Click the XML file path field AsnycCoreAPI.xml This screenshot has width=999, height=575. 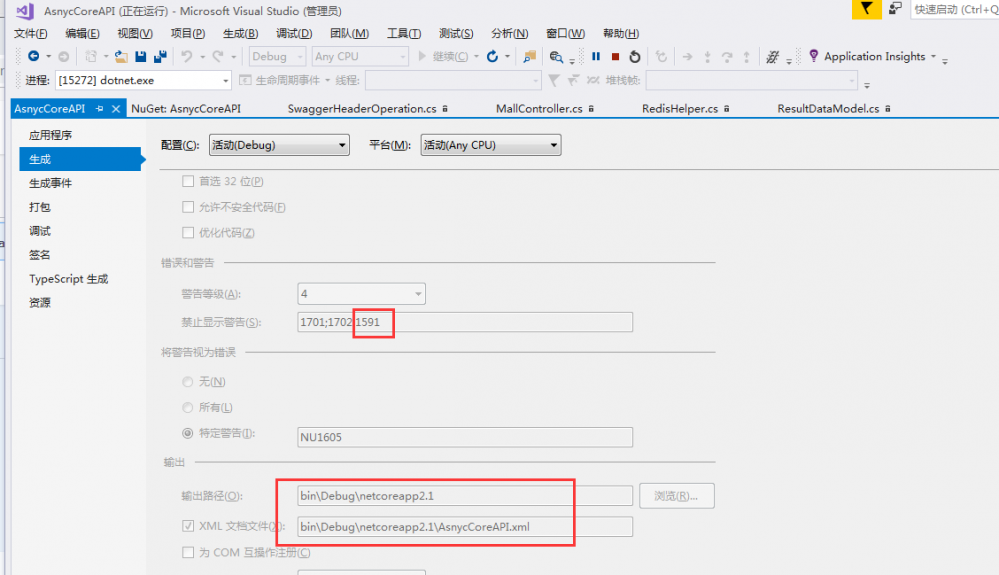(465, 527)
